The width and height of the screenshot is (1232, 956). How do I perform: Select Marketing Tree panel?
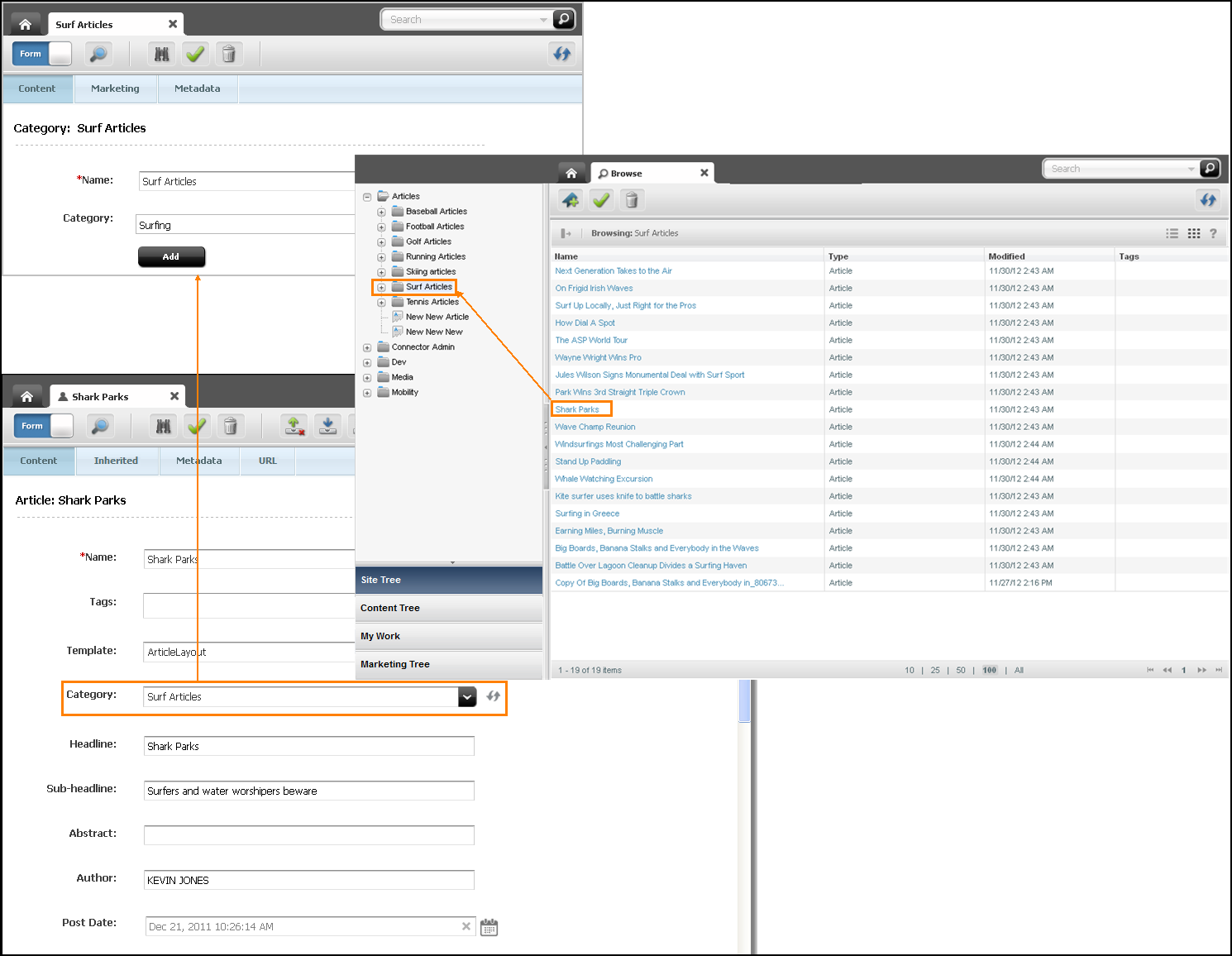point(449,664)
